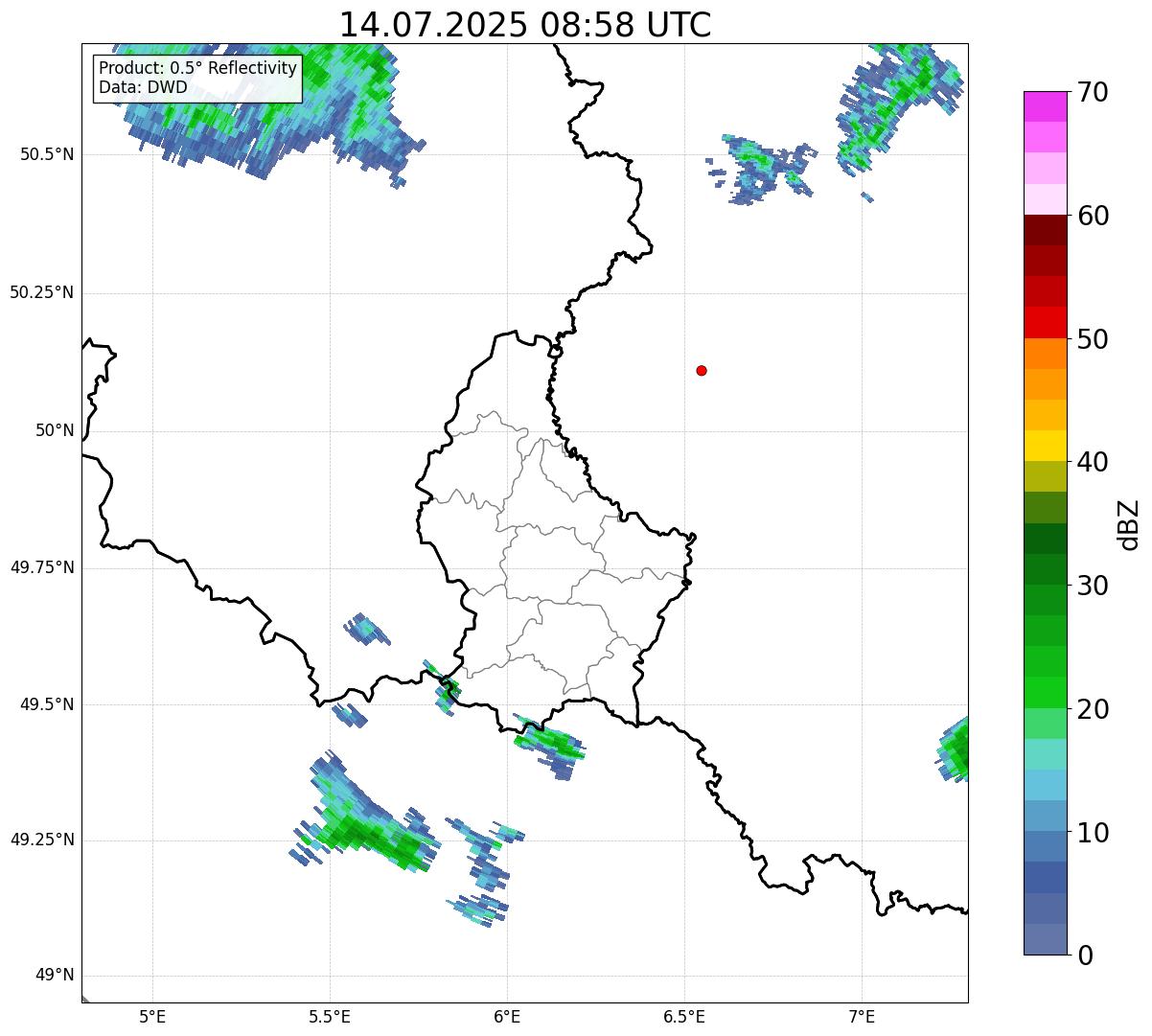Image resolution: width=1152 pixels, height=1036 pixels.
Task: Click the "Data: DWD" text
Action: (143, 87)
